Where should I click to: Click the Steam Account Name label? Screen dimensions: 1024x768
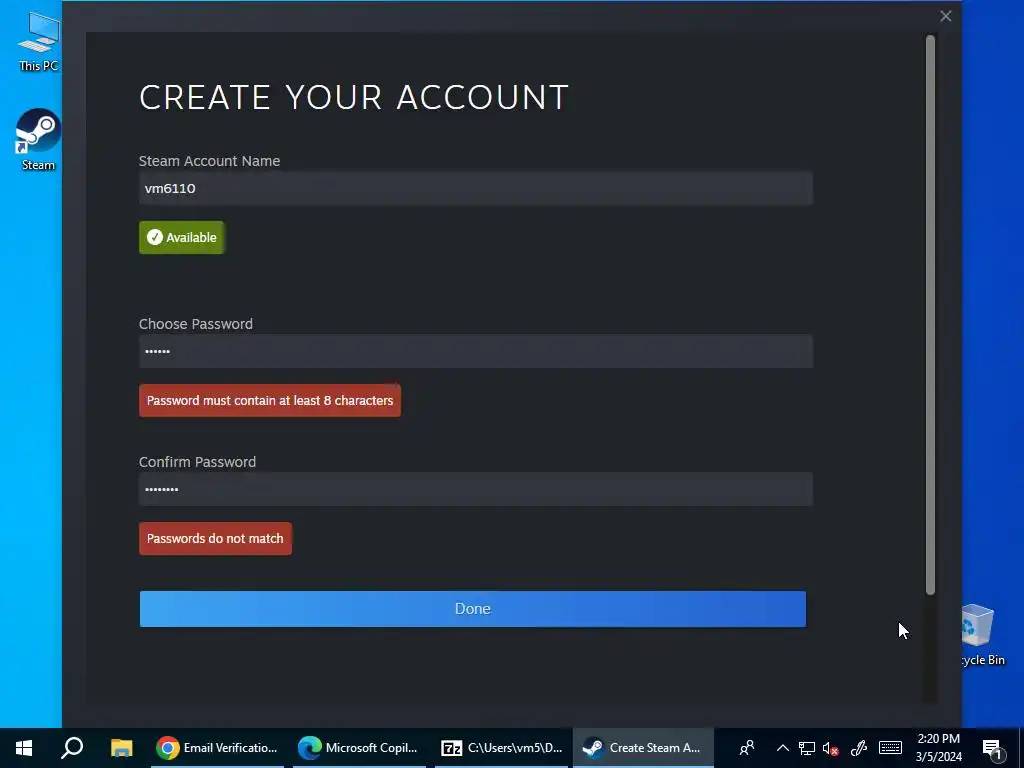[x=209, y=161]
